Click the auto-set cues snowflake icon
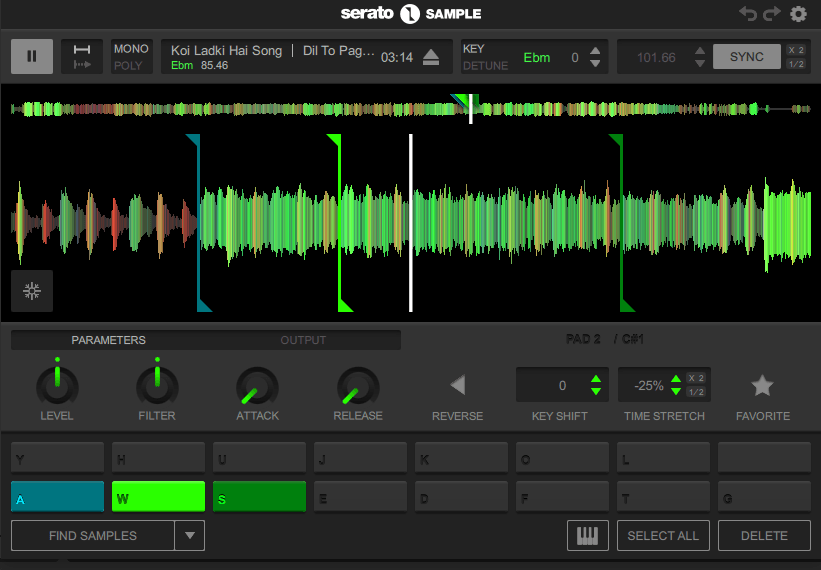The width and height of the screenshot is (821, 570). 32,291
